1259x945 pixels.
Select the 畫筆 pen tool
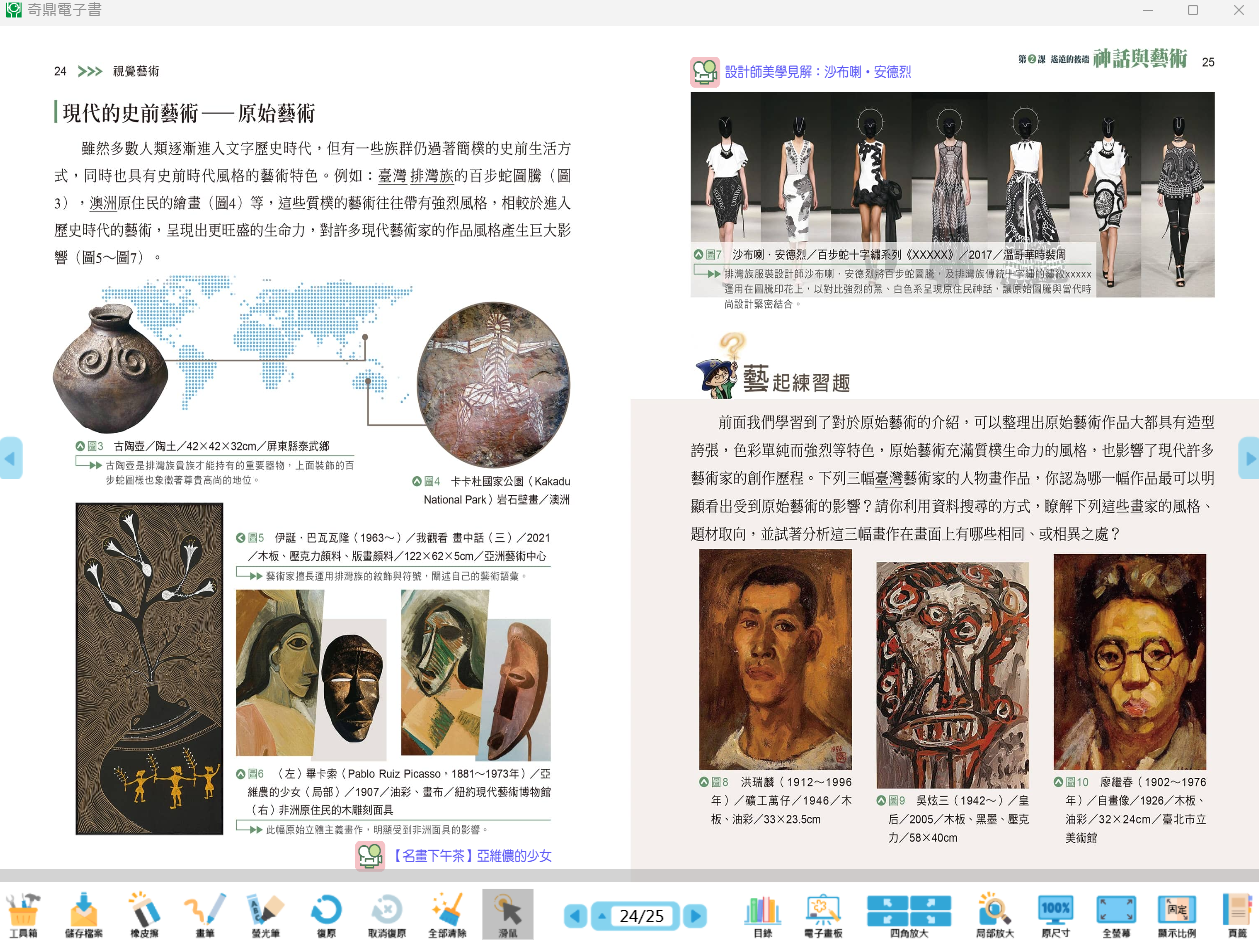(x=204, y=915)
